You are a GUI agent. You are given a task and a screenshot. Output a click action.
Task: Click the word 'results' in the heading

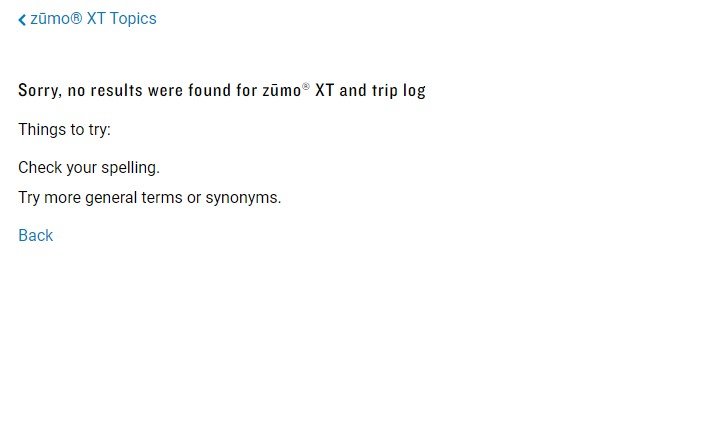117,90
